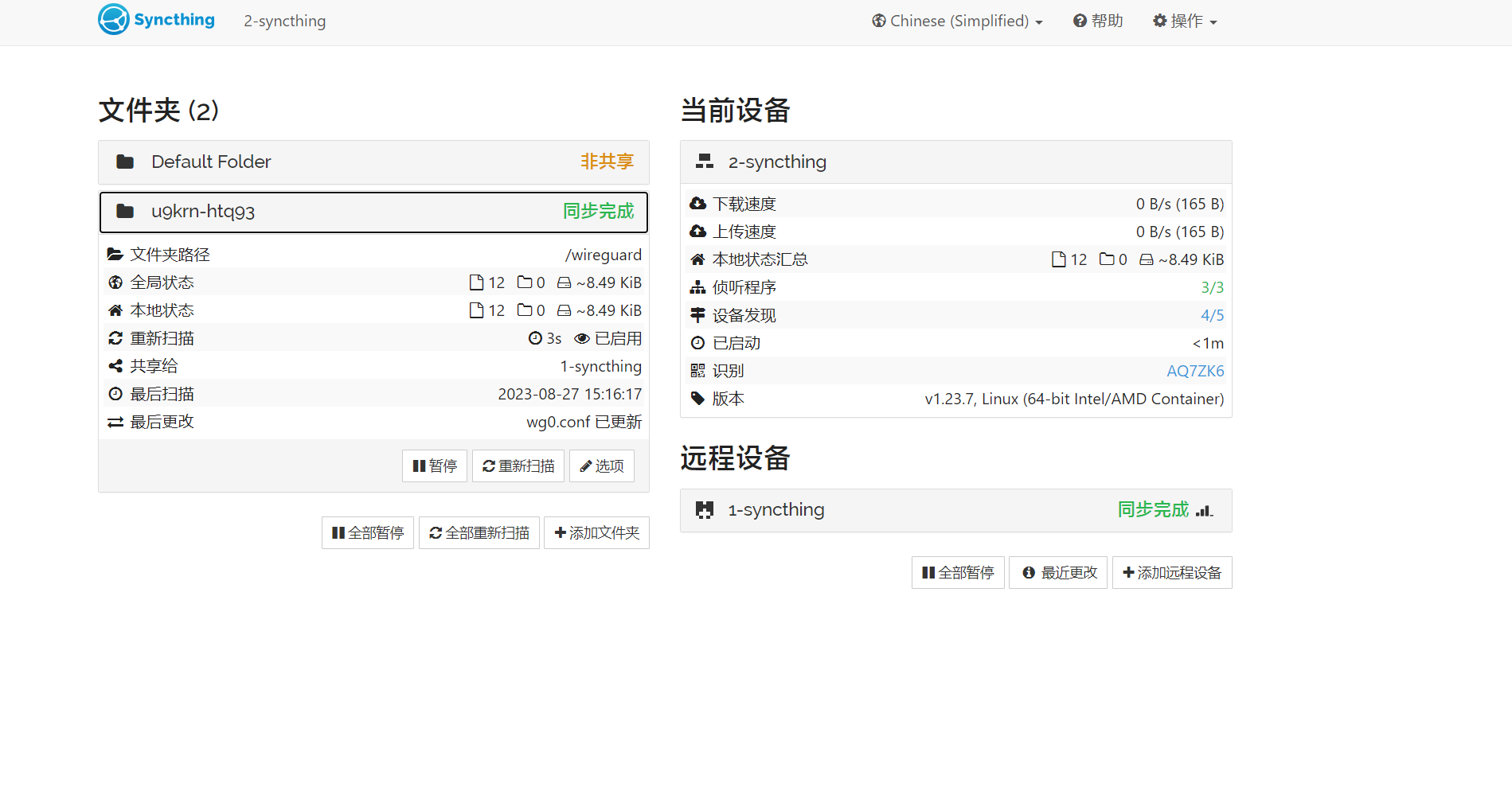1512x787 pixels.
Task: Click the Syncthing logo icon
Action: click(113, 19)
